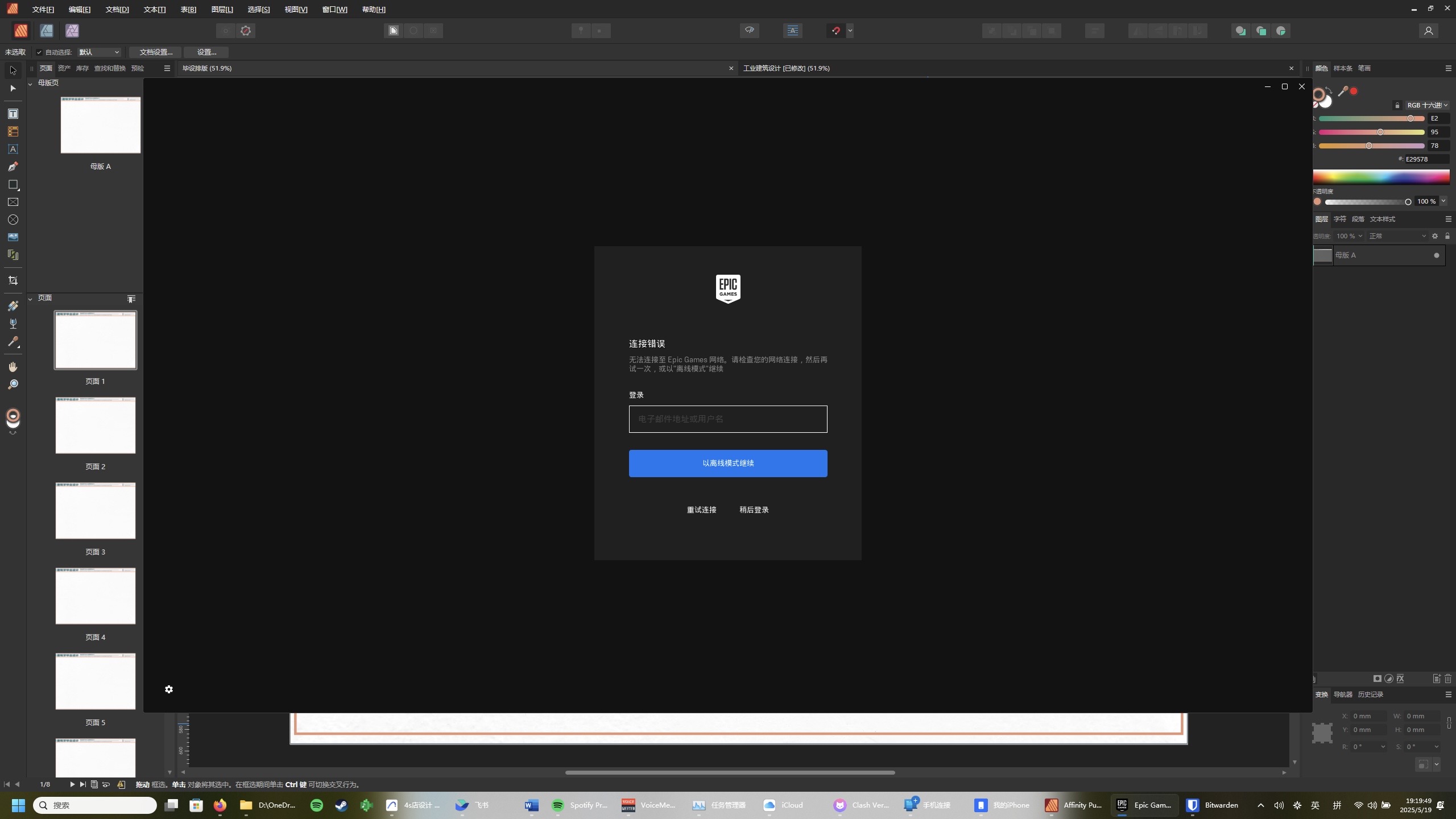1456x819 pixels.
Task: Select the View hand tool
Action: [13, 367]
